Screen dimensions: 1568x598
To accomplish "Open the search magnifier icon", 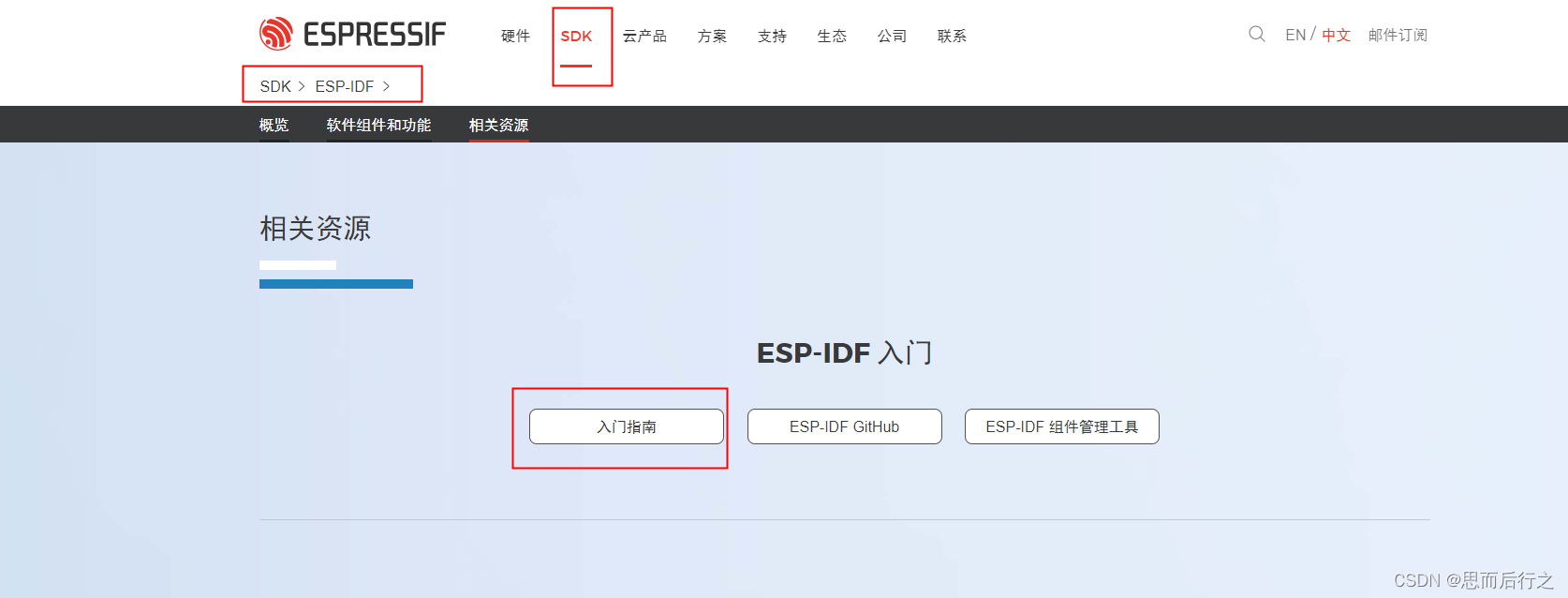I will 1257,34.
